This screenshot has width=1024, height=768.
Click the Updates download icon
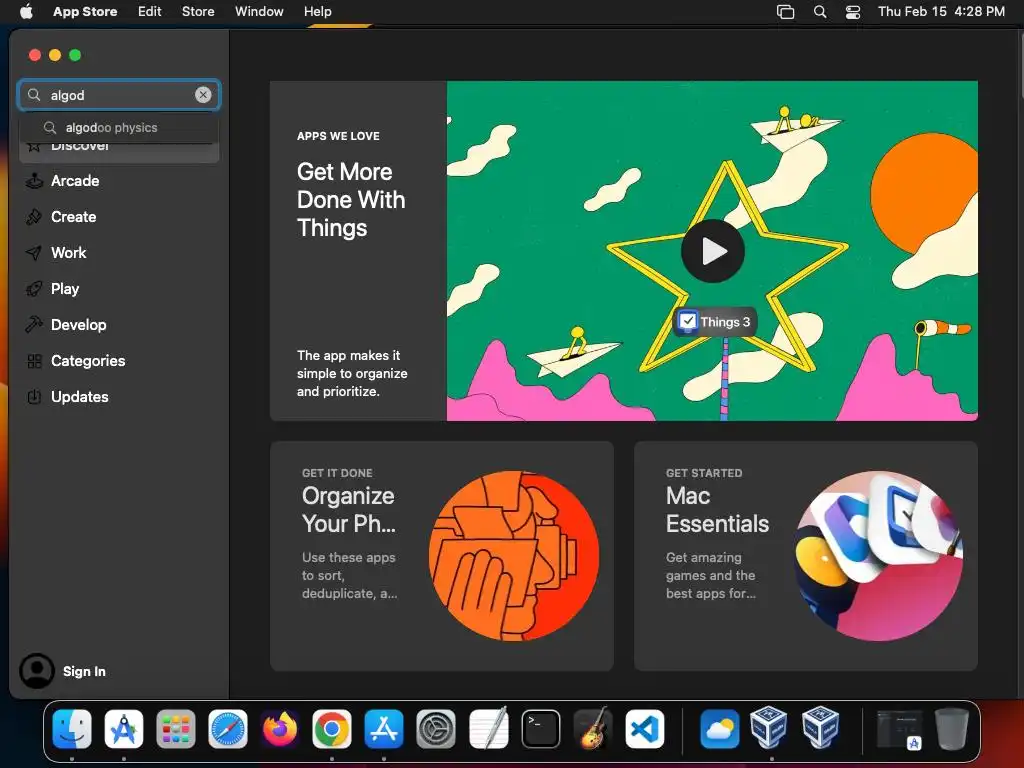click(x=34, y=396)
